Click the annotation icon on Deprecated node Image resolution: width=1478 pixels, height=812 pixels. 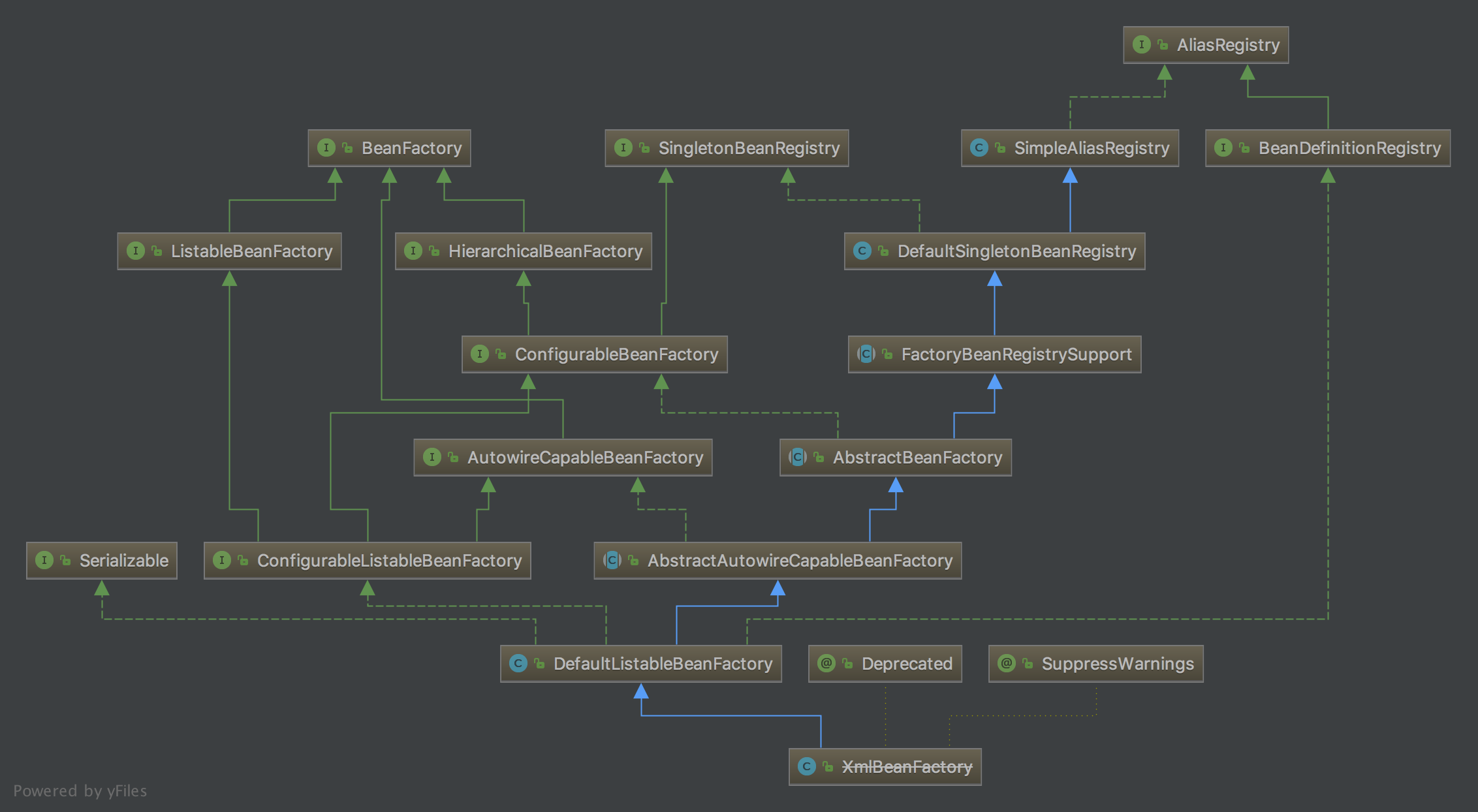(x=826, y=663)
